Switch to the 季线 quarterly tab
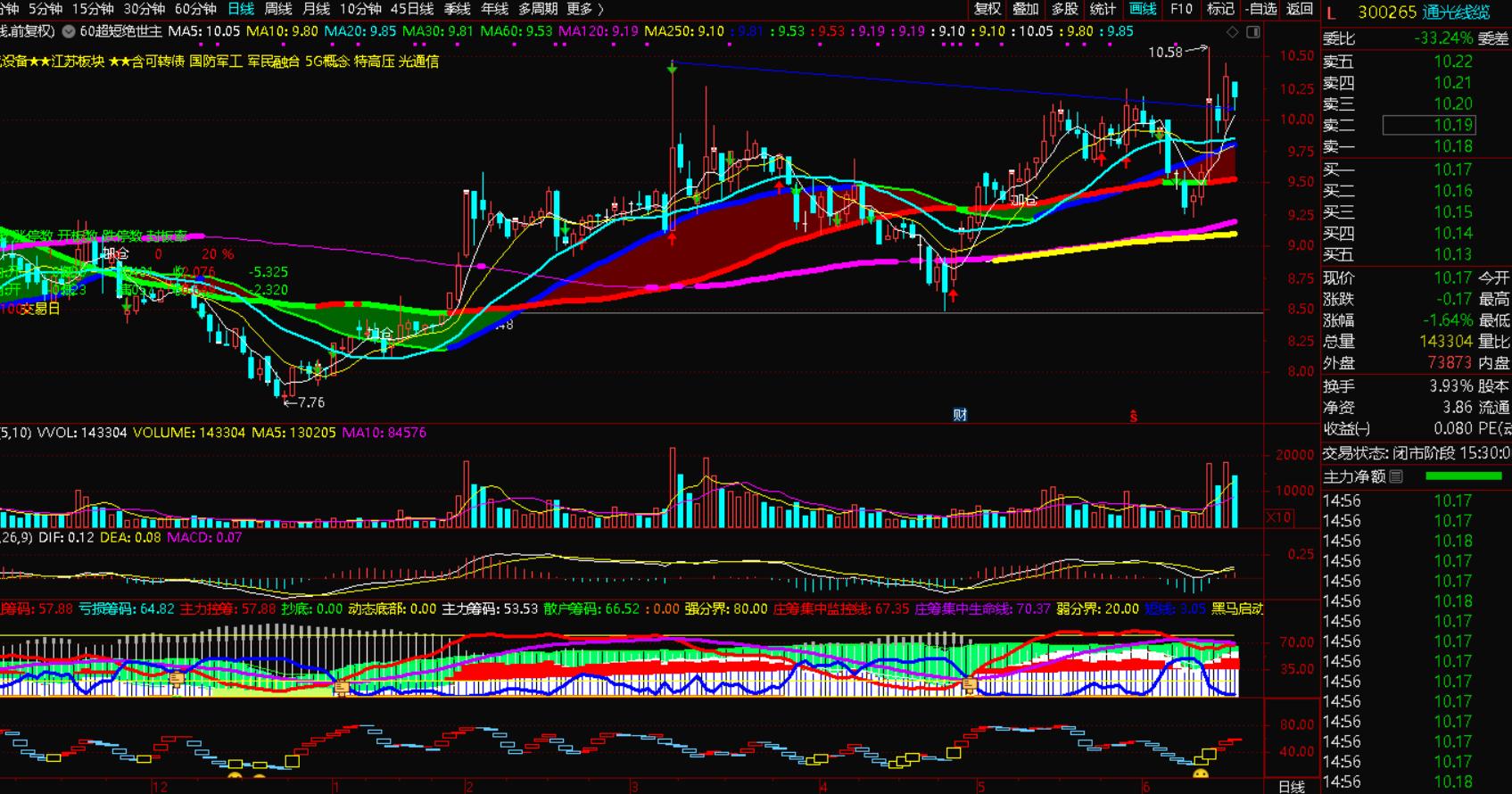Viewport: 1512px width, 794px height. coord(457,9)
